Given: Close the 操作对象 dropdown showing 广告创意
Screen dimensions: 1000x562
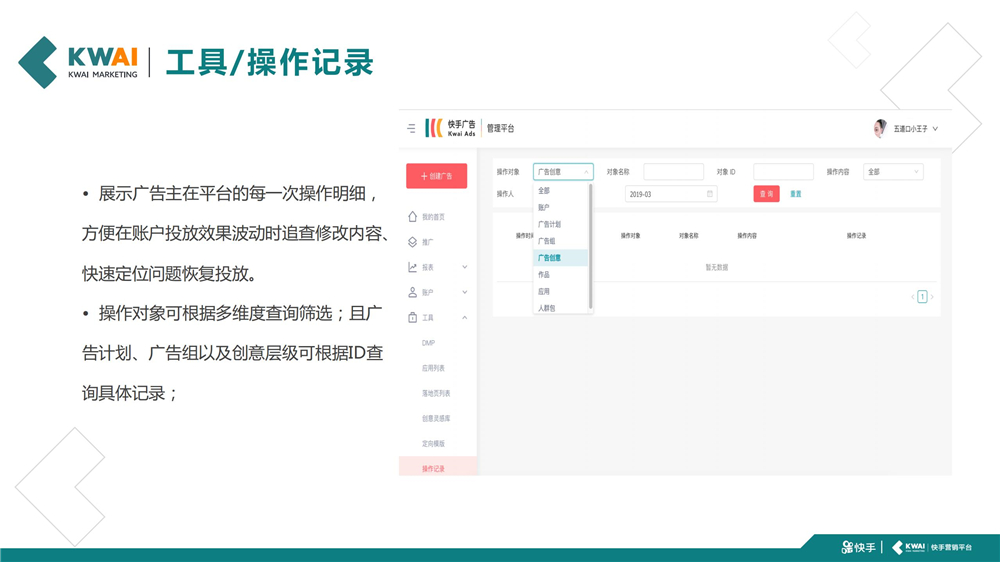Looking at the screenshot, I should coord(563,172).
